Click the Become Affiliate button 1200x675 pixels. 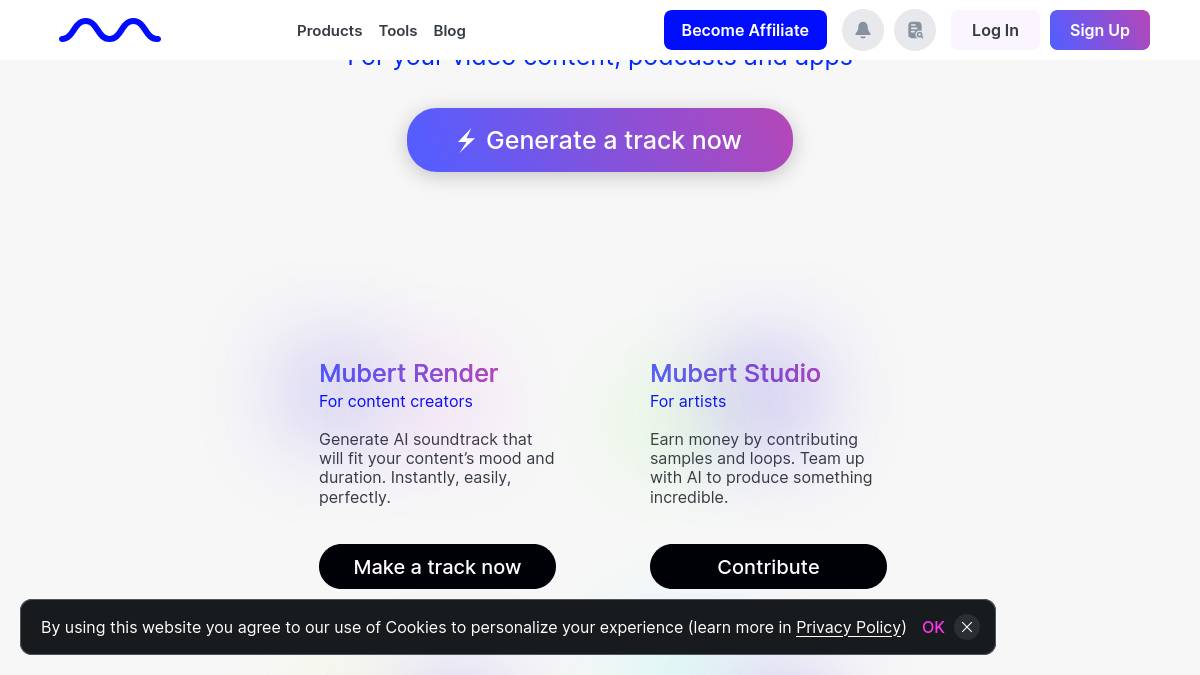[745, 30]
